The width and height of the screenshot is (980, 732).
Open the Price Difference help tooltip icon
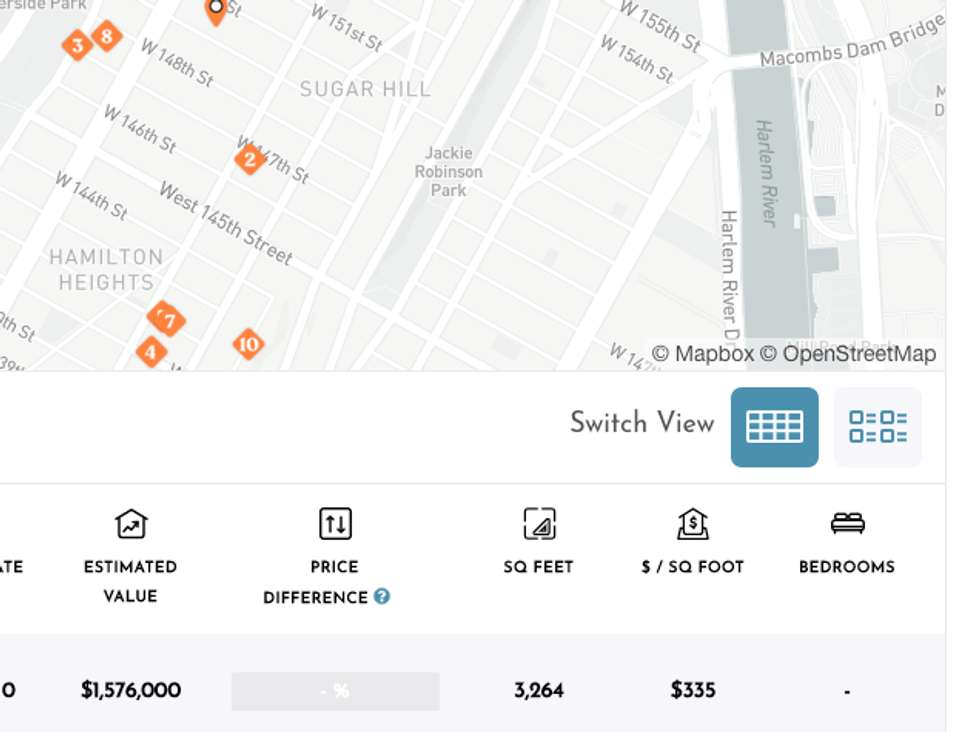[x=381, y=596]
